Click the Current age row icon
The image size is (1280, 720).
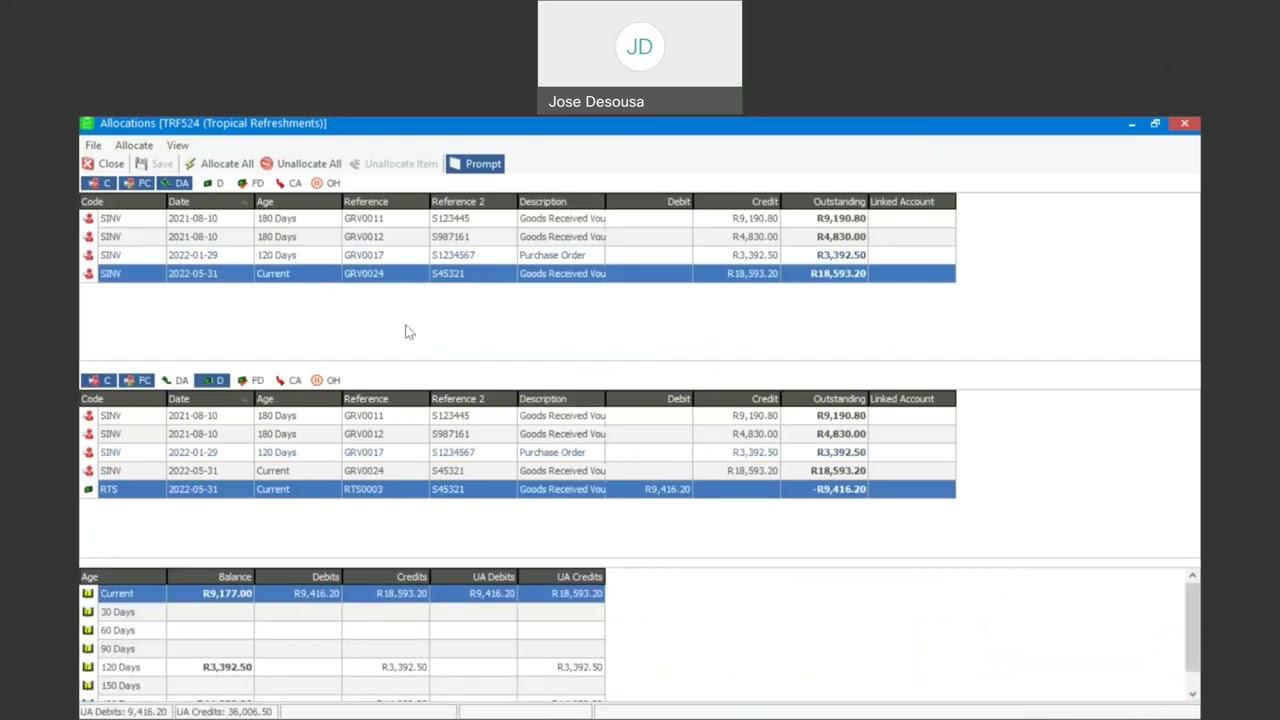click(88, 593)
